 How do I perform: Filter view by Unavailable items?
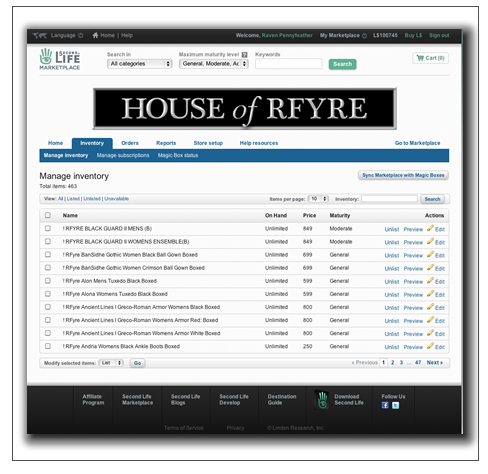[117, 199]
